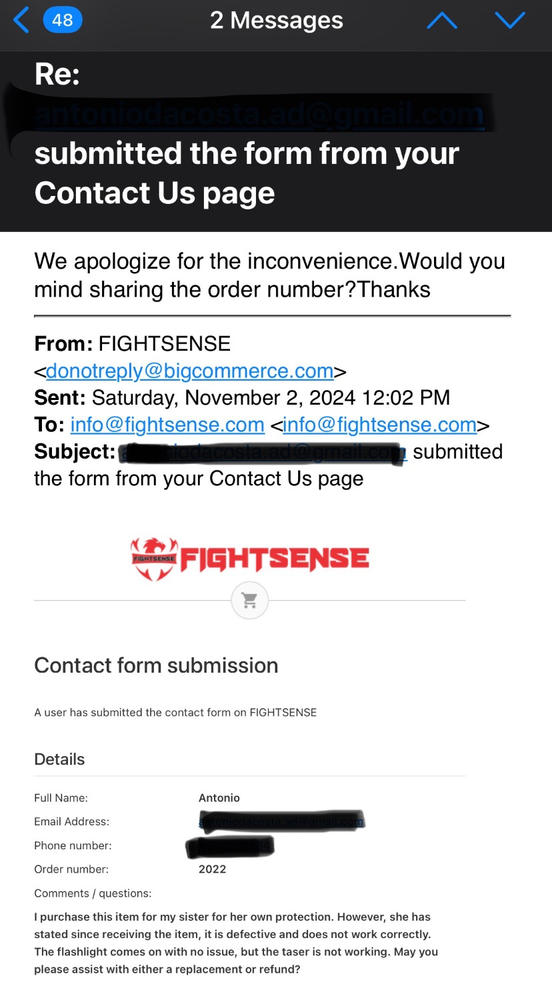Image resolution: width=552 pixels, height=1000 pixels.
Task: Tap the Full Name value Antonio
Action: click(x=219, y=797)
